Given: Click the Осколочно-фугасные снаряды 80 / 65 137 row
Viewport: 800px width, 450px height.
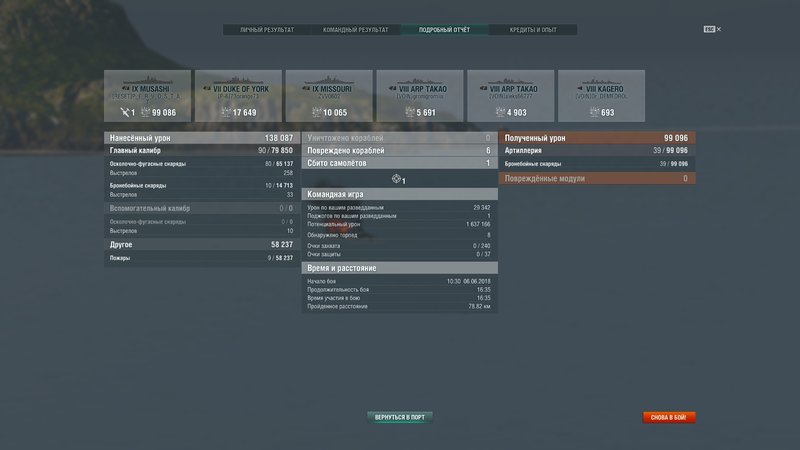Looking at the screenshot, I should [x=202, y=164].
